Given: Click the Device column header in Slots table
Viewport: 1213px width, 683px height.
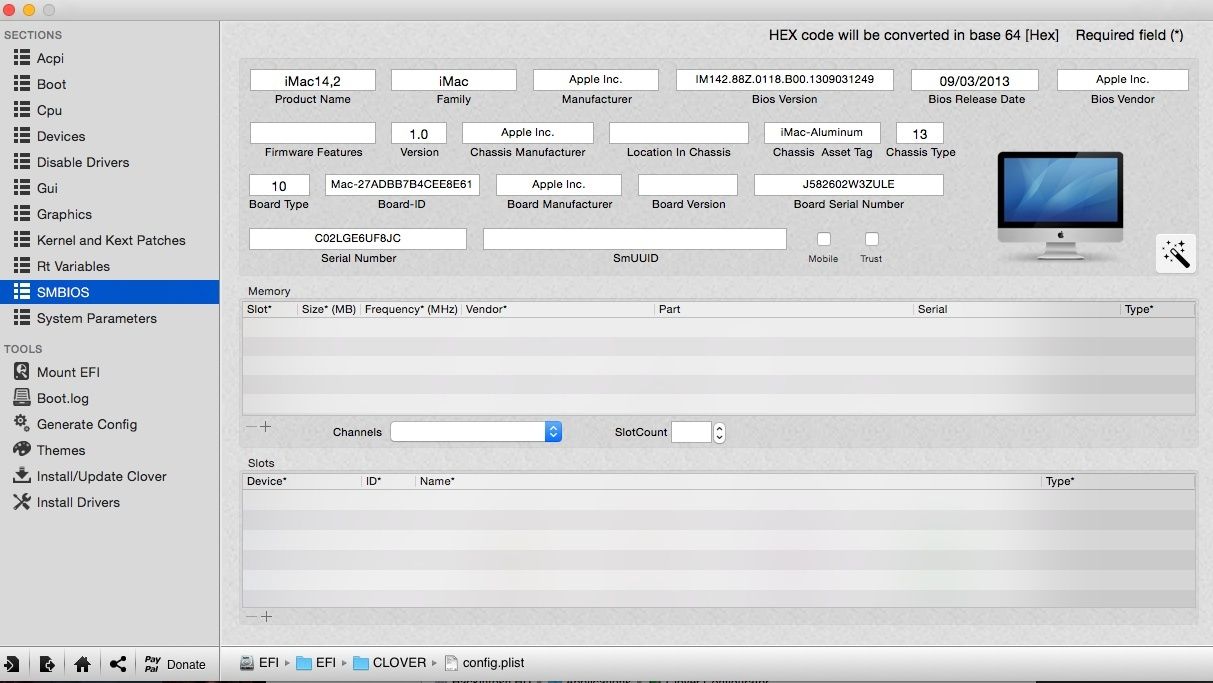Looking at the screenshot, I should point(302,482).
